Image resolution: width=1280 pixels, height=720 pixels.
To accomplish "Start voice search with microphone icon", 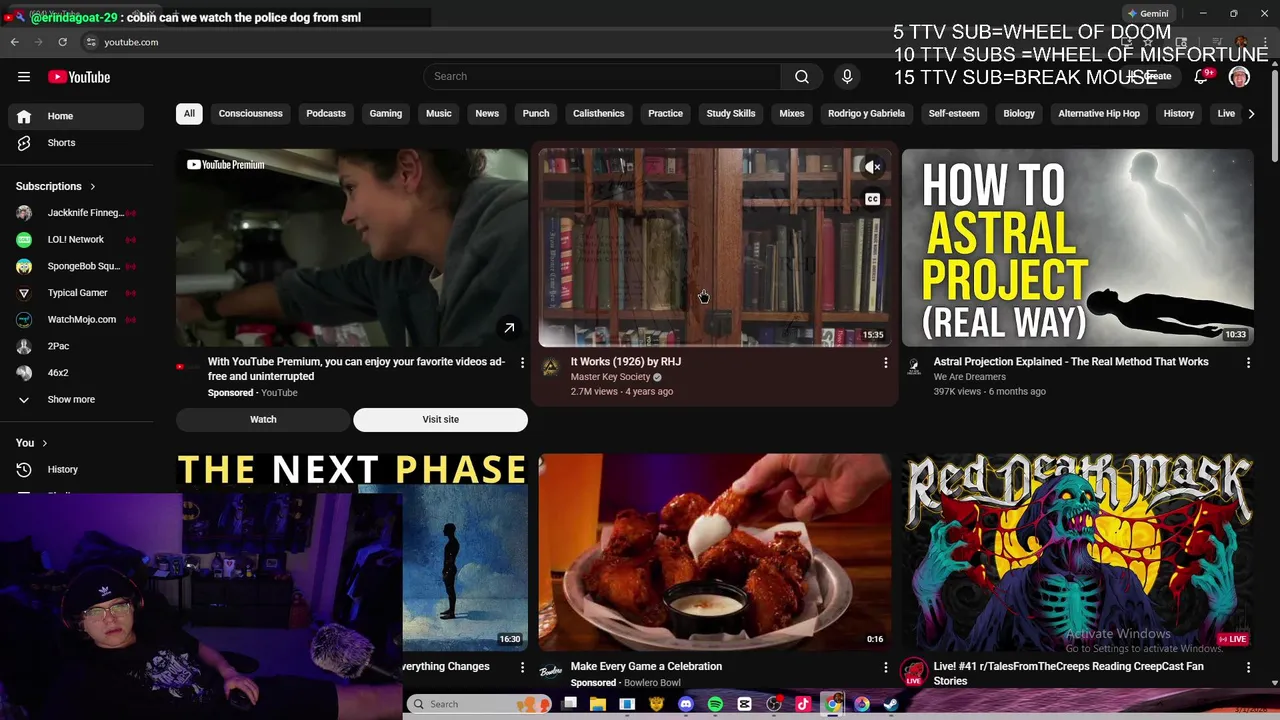I will point(847,77).
